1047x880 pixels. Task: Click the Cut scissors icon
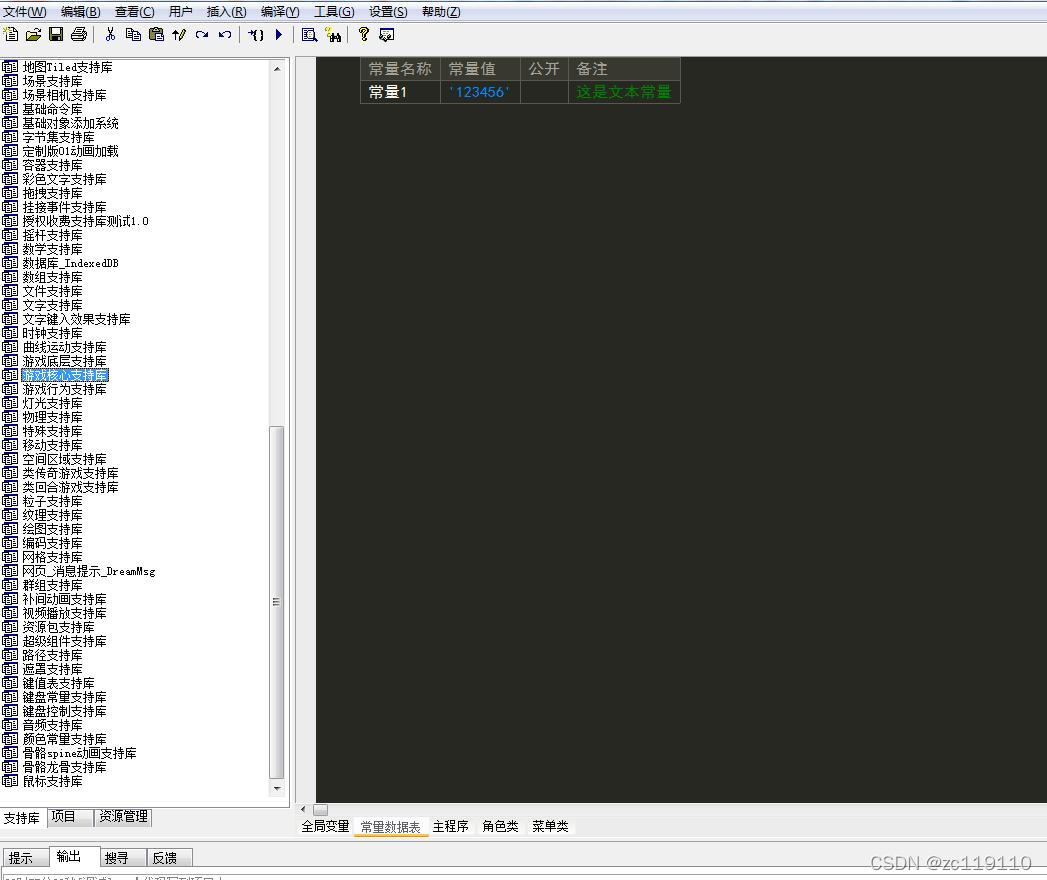tap(111, 35)
